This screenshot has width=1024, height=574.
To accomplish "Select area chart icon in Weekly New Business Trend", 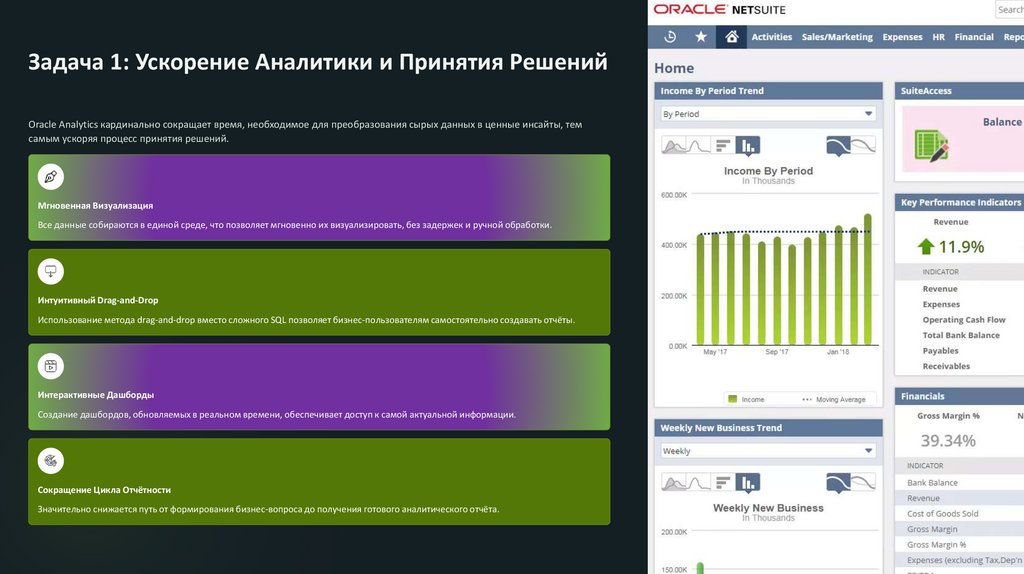I will (x=673, y=483).
